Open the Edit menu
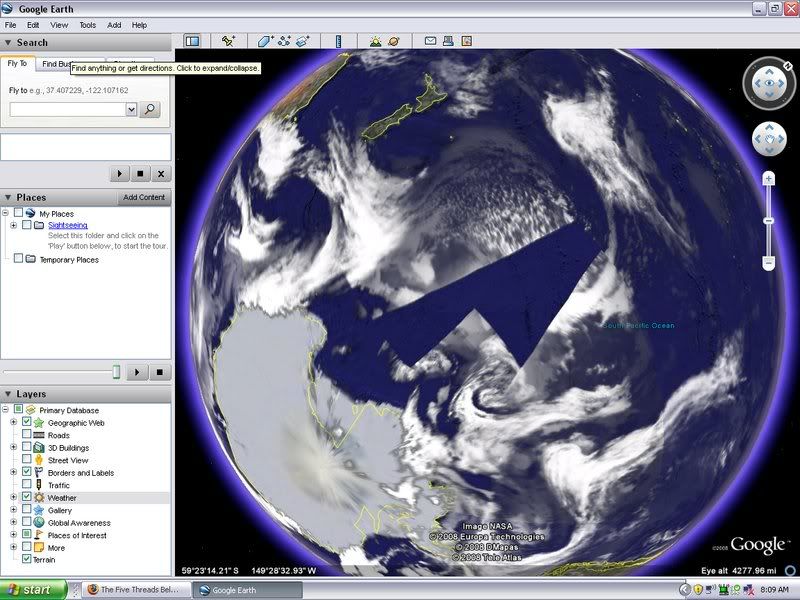Image resolution: width=800 pixels, height=600 pixels. 33,25
